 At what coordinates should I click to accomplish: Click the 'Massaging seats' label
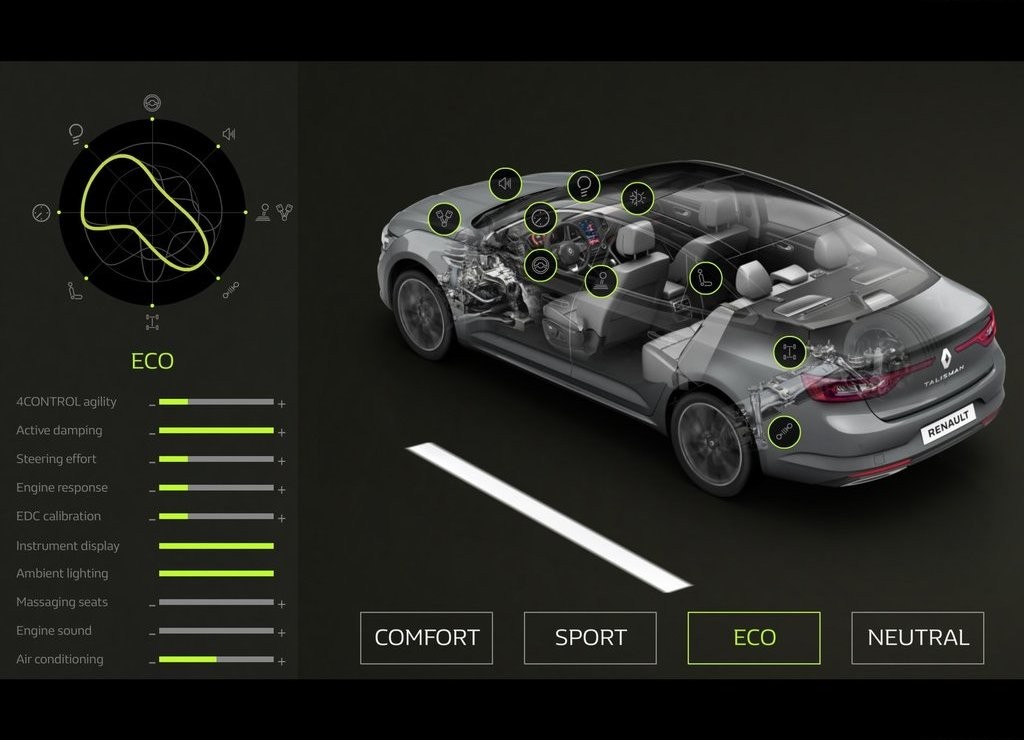(62, 602)
